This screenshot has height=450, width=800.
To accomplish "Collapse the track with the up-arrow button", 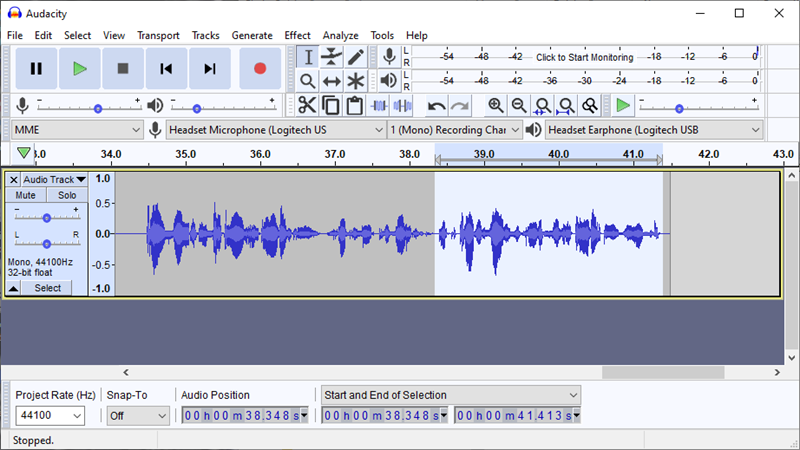I will (13, 288).
